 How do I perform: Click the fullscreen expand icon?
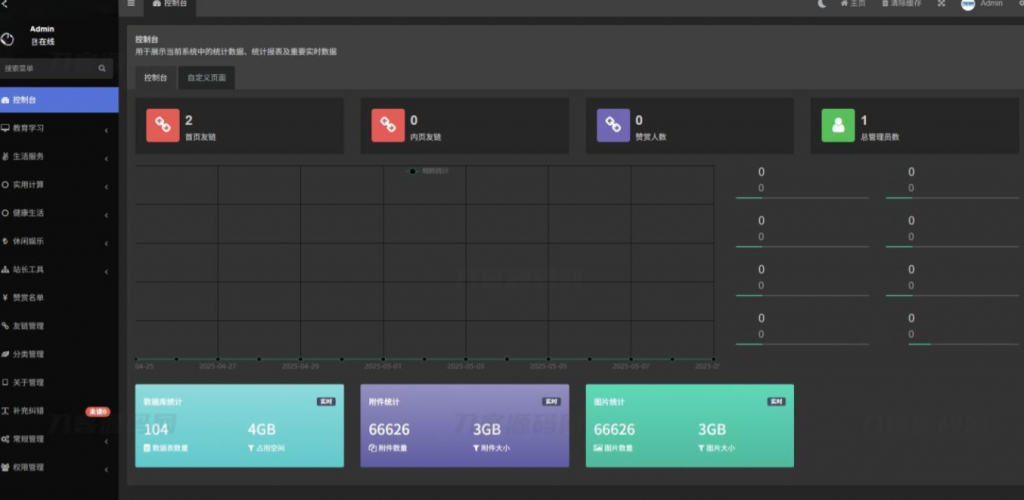[x=941, y=4]
